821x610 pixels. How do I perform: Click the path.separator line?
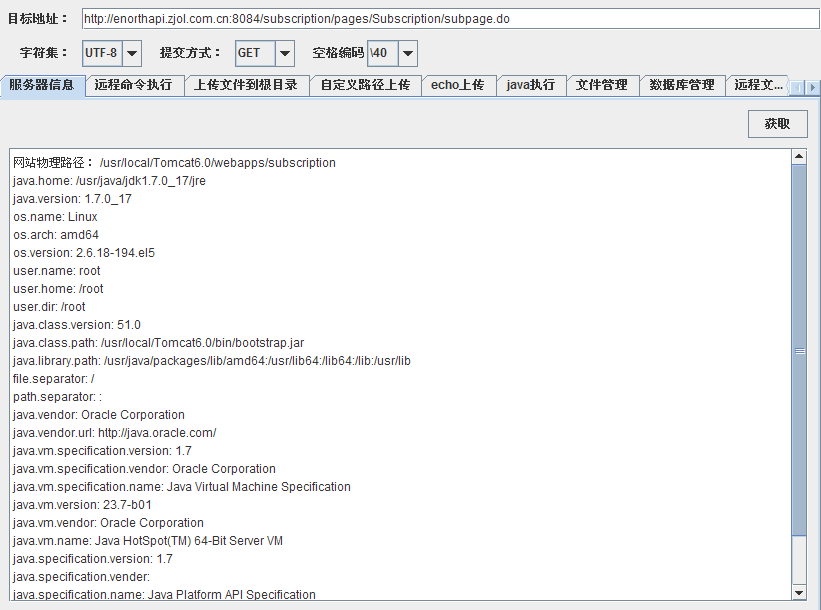coord(58,397)
